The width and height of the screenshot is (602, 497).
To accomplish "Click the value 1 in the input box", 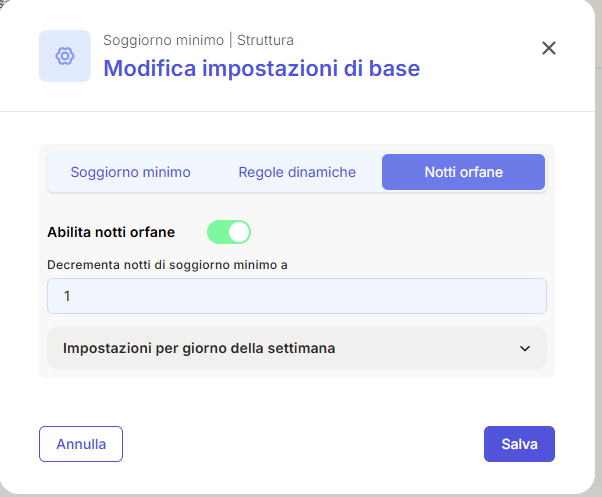I will point(67,296).
